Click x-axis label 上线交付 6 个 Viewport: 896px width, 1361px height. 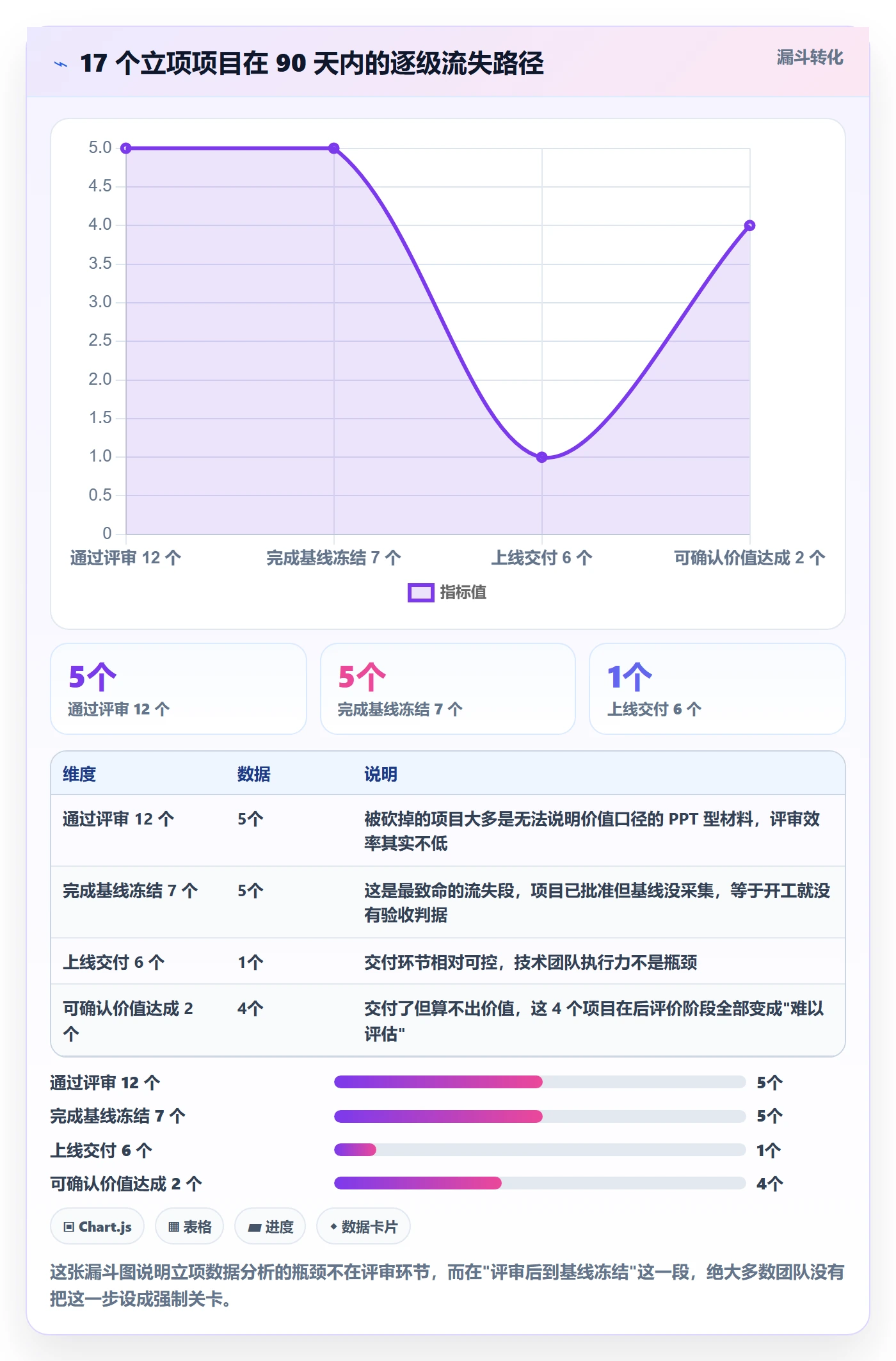[x=541, y=558]
